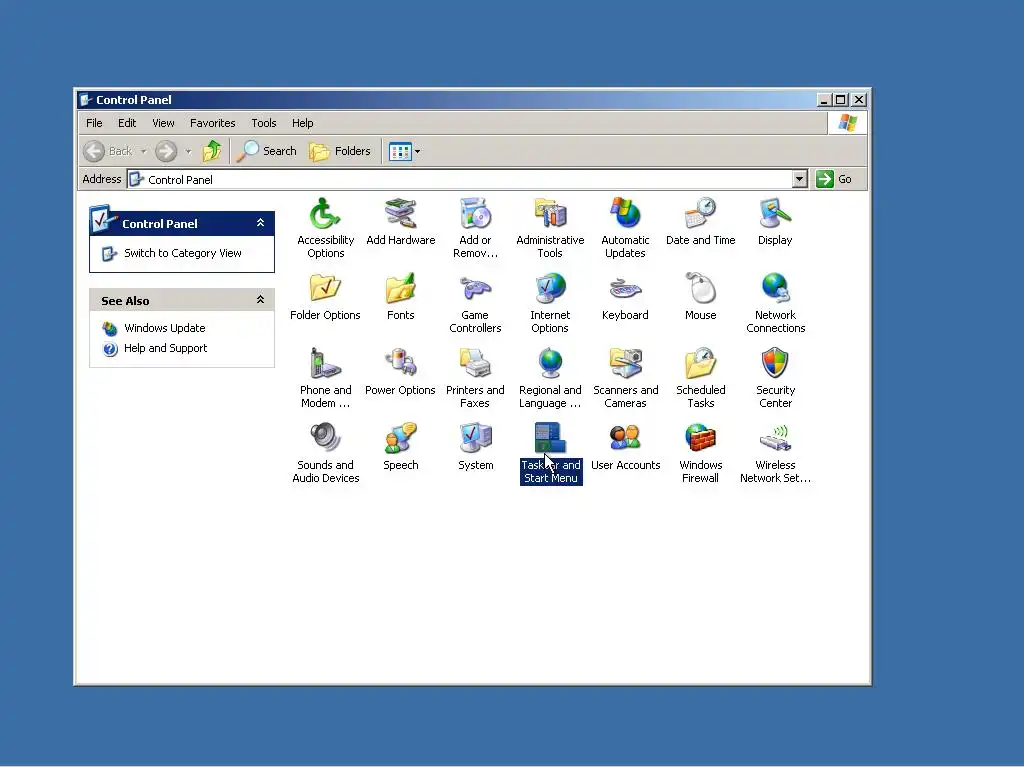1024x768 pixels.
Task: Open the File menu
Action: click(94, 123)
